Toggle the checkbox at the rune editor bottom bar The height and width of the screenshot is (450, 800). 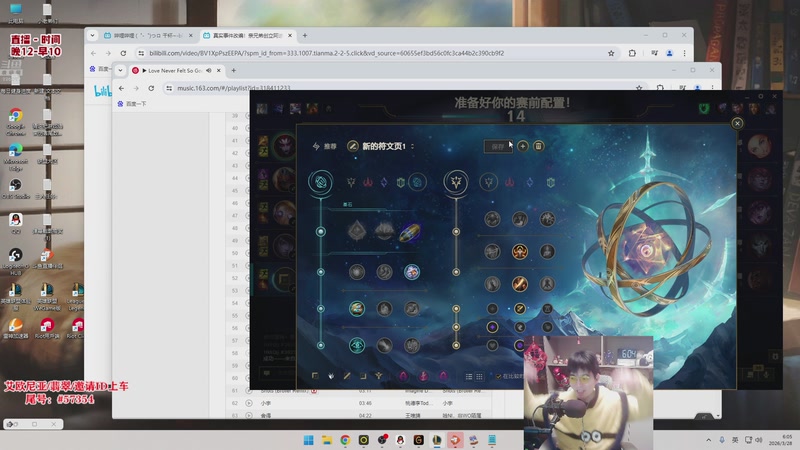point(498,377)
